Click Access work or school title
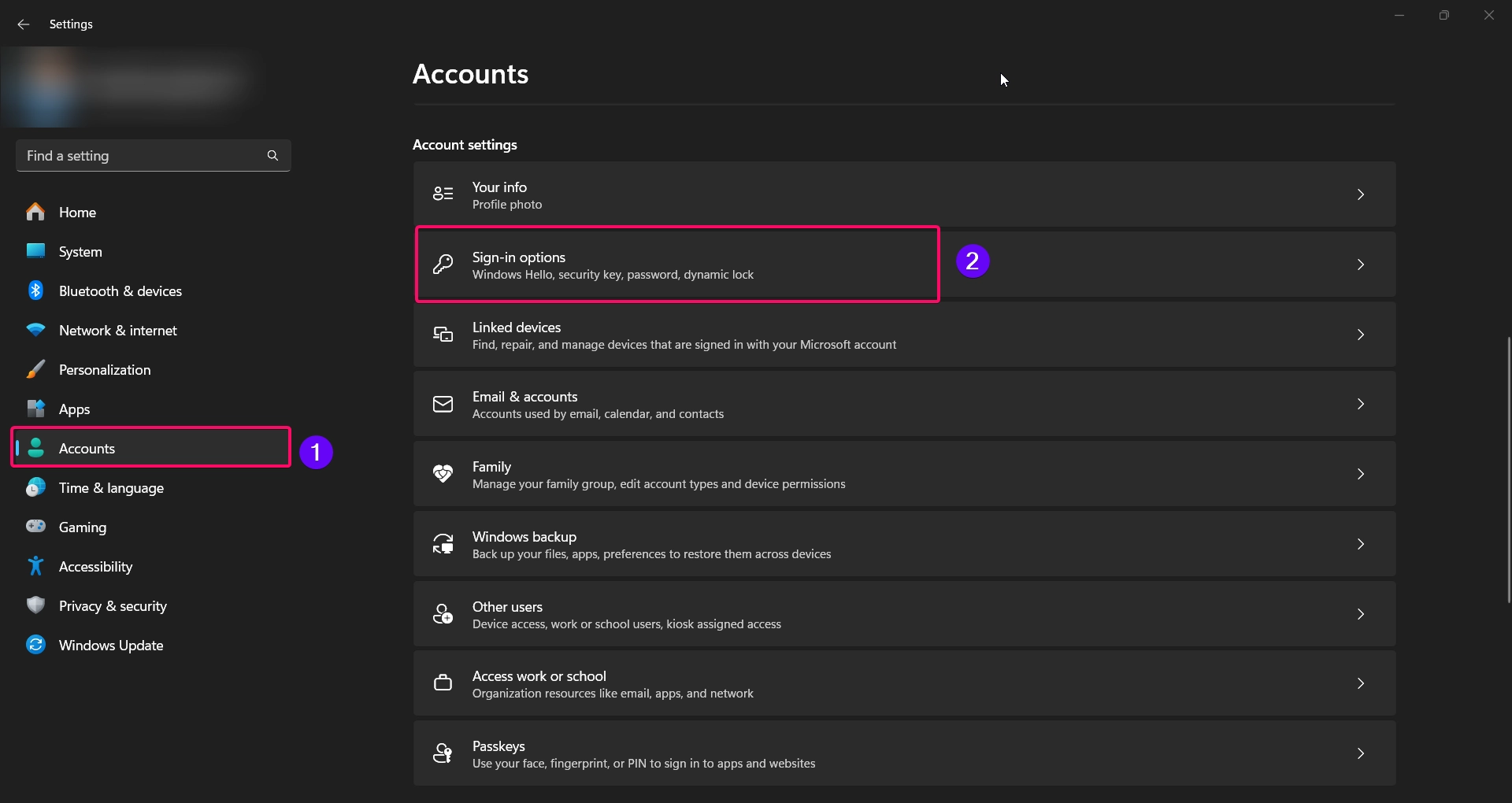 click(539, 676)
